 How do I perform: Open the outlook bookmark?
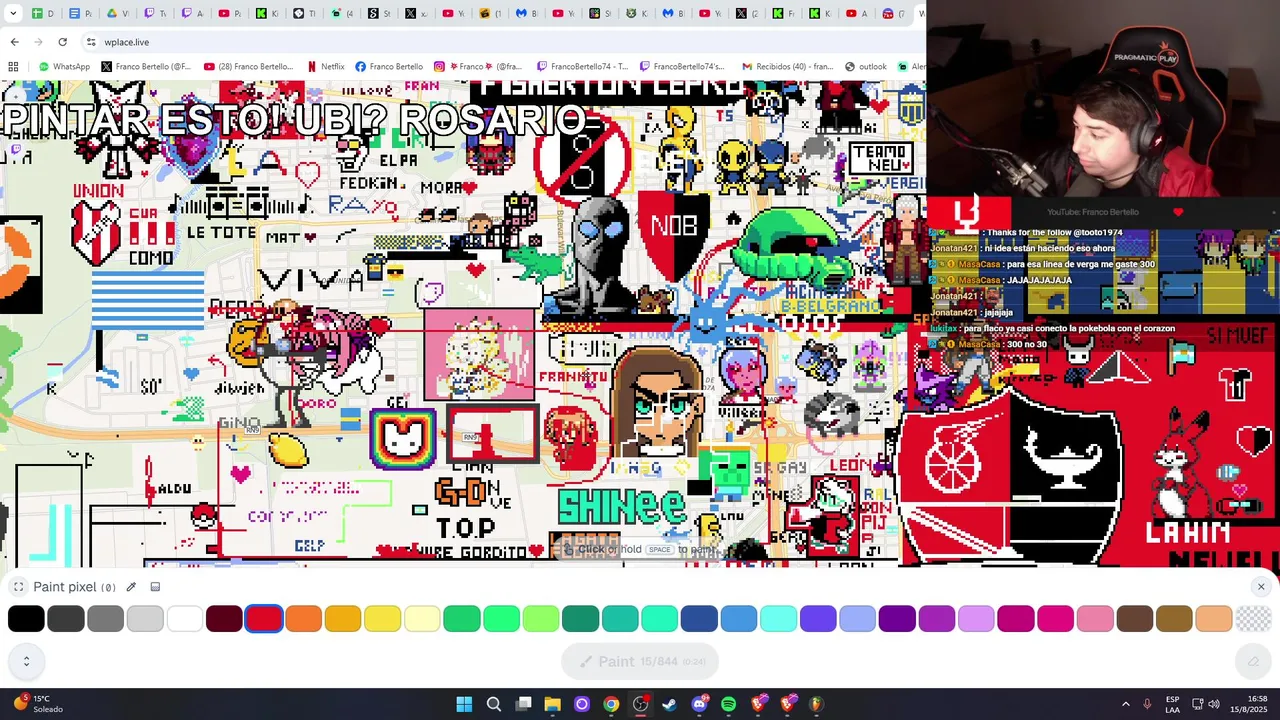866,67
